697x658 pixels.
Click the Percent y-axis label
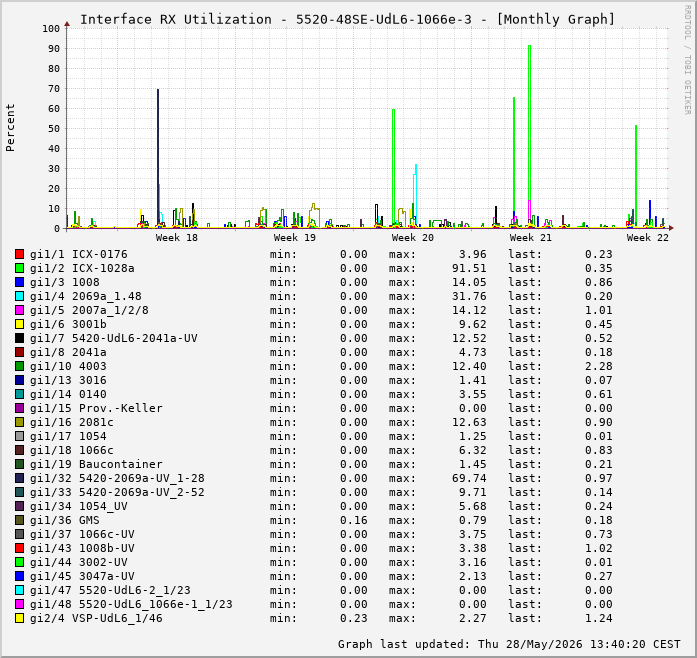10,128
